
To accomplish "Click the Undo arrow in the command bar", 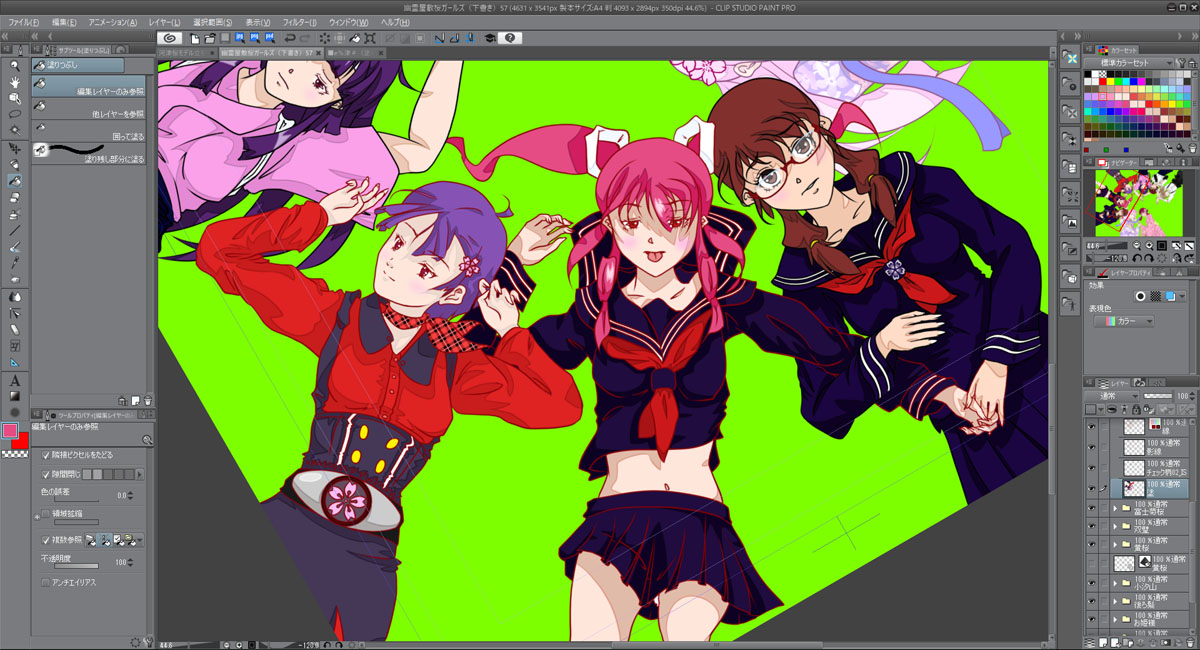I will coord(289,38).
